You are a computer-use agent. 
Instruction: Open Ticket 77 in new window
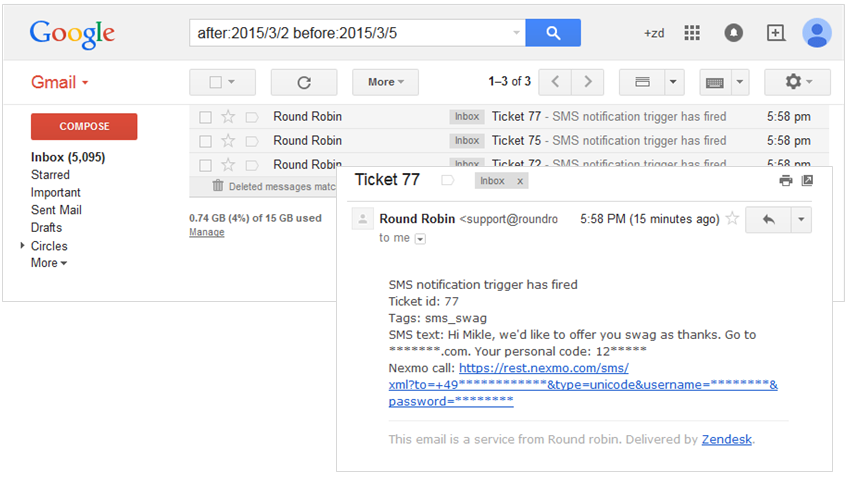click(808, 180)
